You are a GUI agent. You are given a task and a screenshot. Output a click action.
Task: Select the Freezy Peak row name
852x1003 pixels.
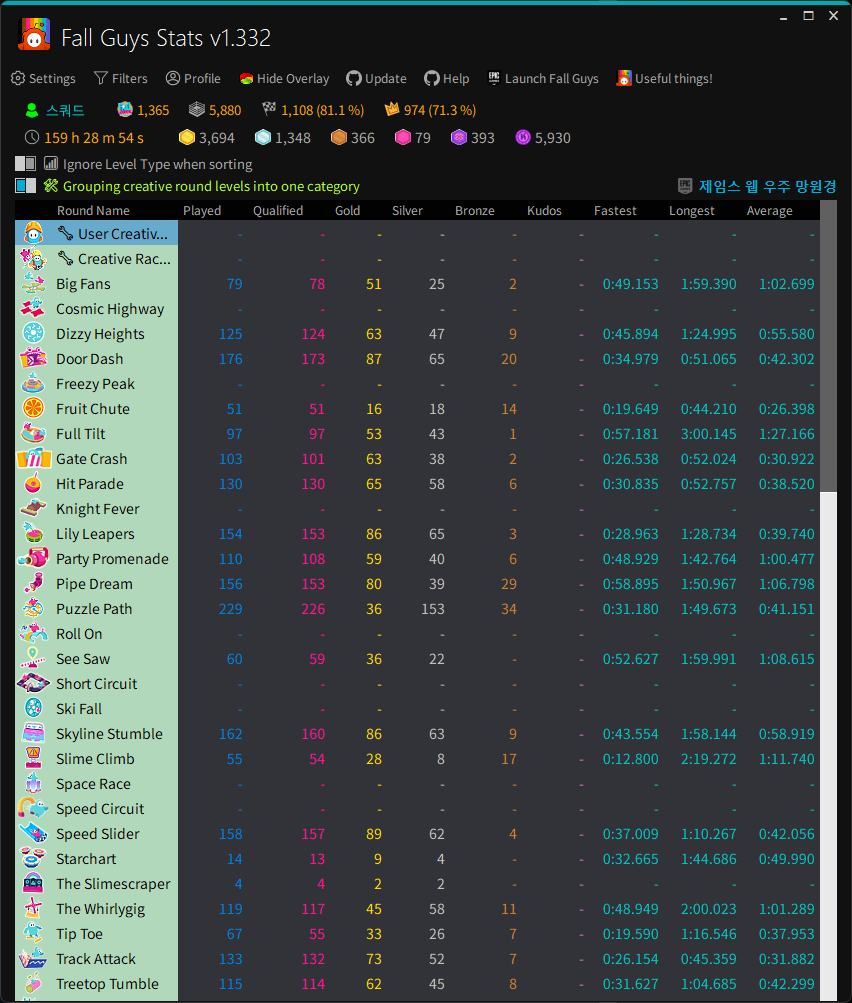click(x=95, y=384)
